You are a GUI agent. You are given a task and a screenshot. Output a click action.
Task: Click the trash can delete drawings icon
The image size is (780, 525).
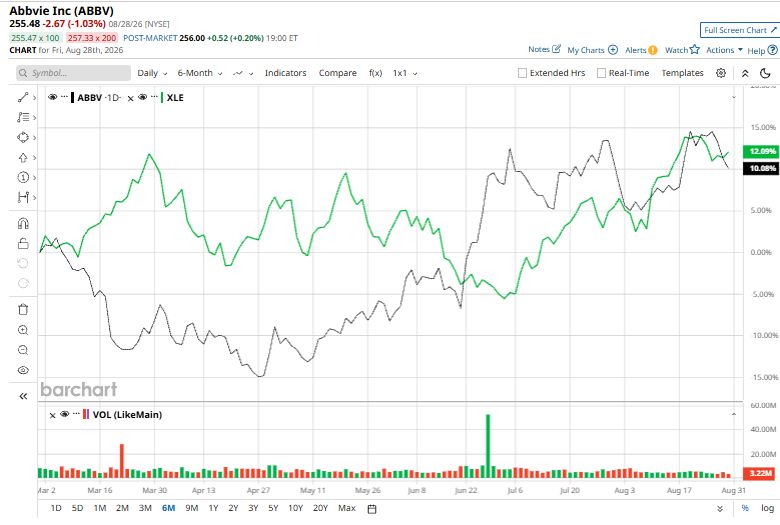pyautogui.click(x=23, y=310)
